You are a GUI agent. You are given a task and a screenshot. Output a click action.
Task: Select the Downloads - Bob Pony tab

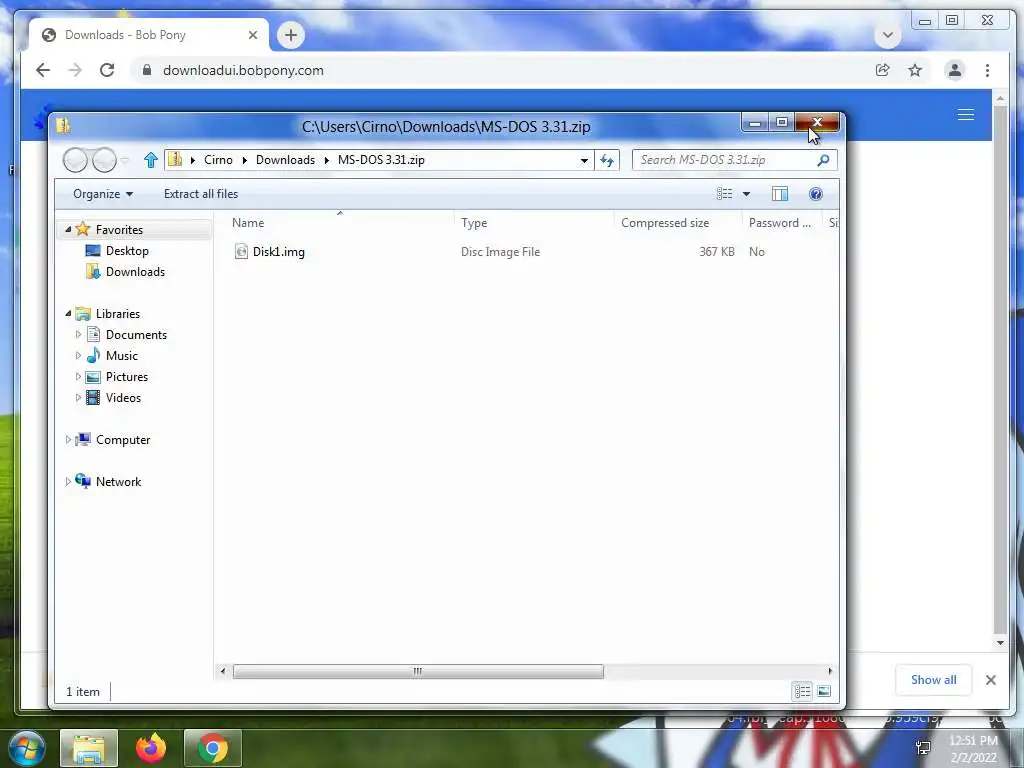coord(149,35)
